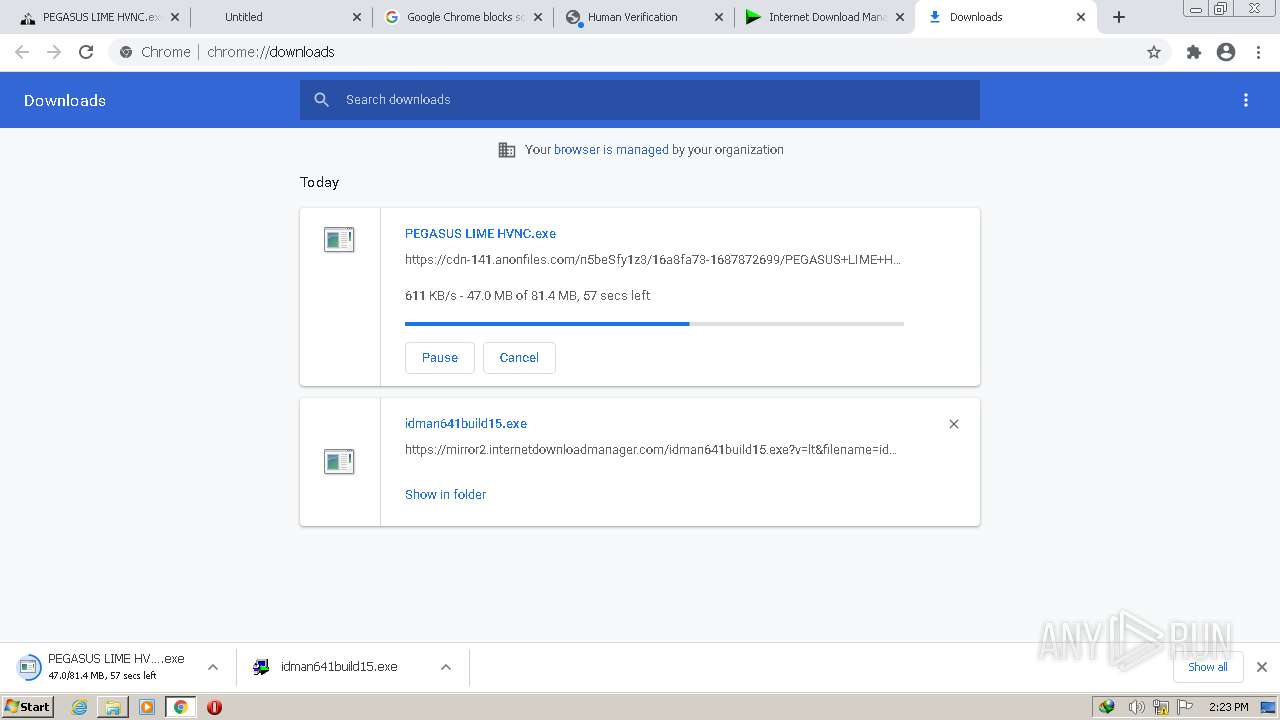Click Show all downloads button
Screen dimensions: 1280x720
(x=1208, y=667)
